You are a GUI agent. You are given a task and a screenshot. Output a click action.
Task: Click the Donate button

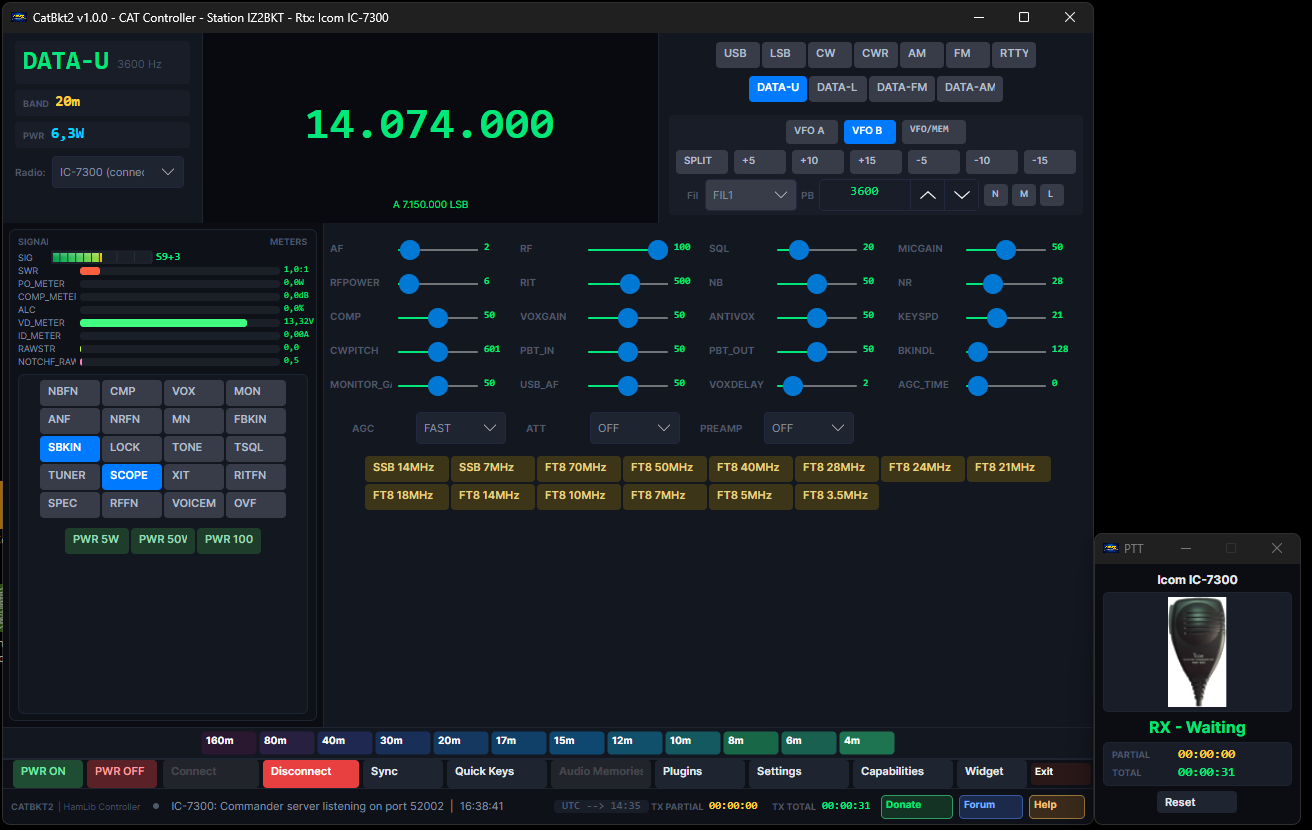[x=917, y=806]
